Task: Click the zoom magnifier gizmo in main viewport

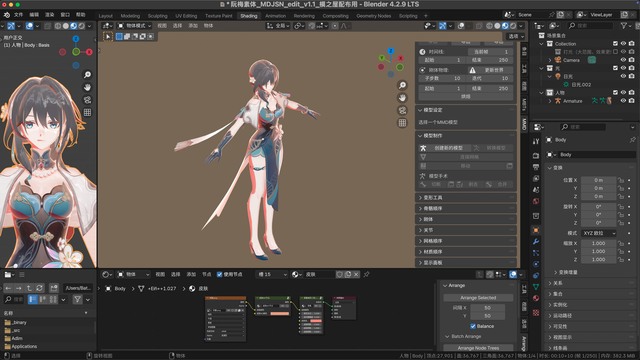Action: 402,85
